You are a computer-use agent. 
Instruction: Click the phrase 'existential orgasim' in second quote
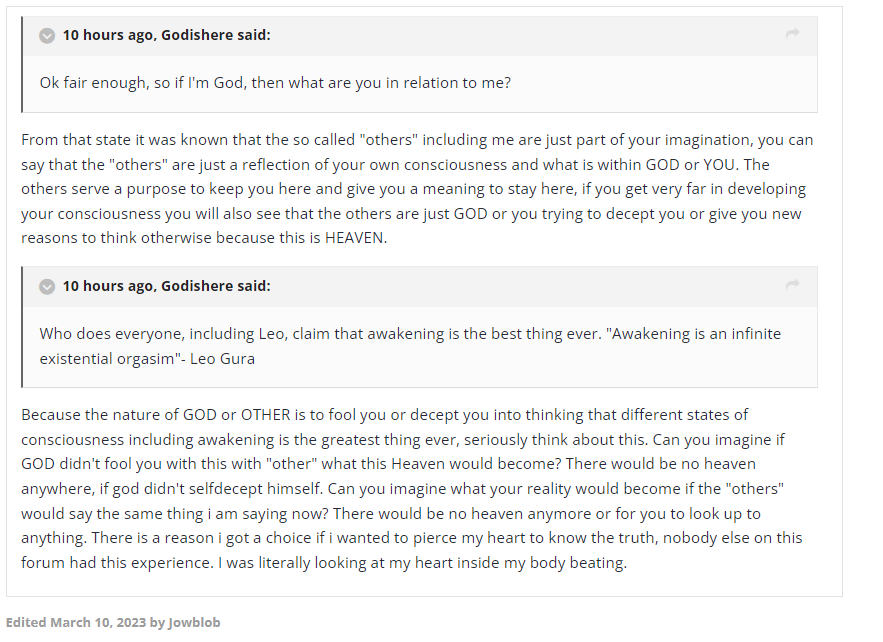[x=106, y=359]
